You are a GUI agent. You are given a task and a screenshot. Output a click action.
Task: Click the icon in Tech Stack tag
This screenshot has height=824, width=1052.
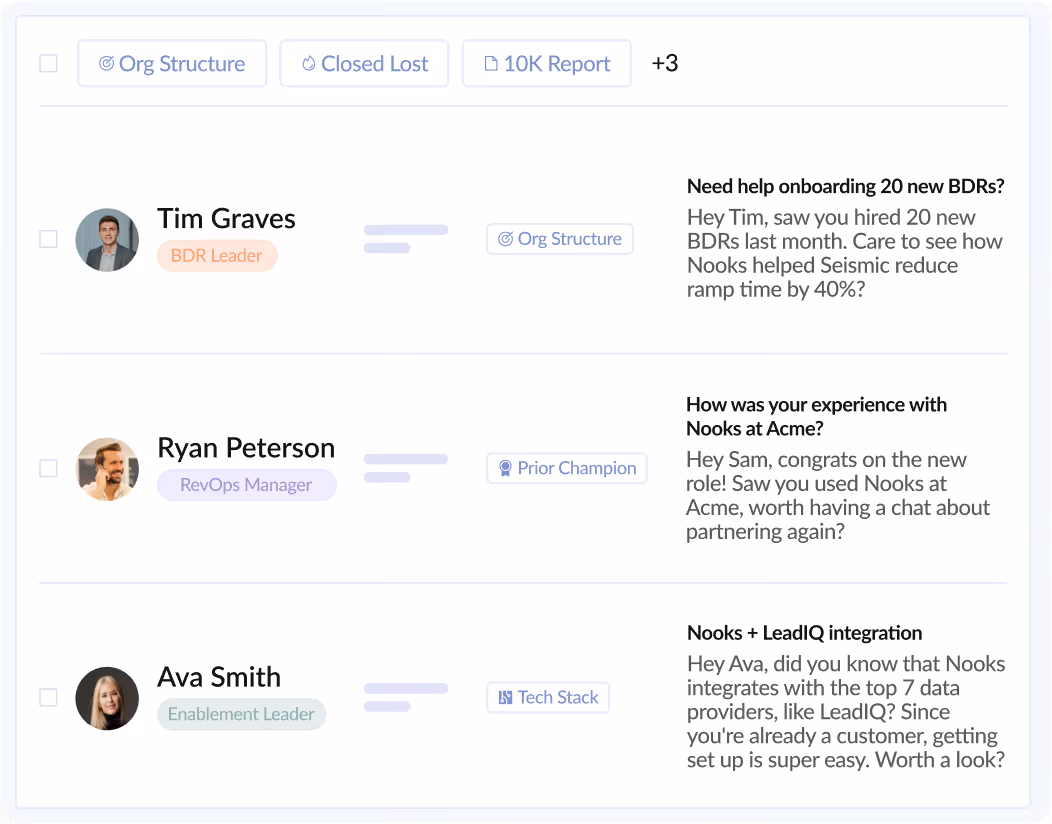coord(506,698)
